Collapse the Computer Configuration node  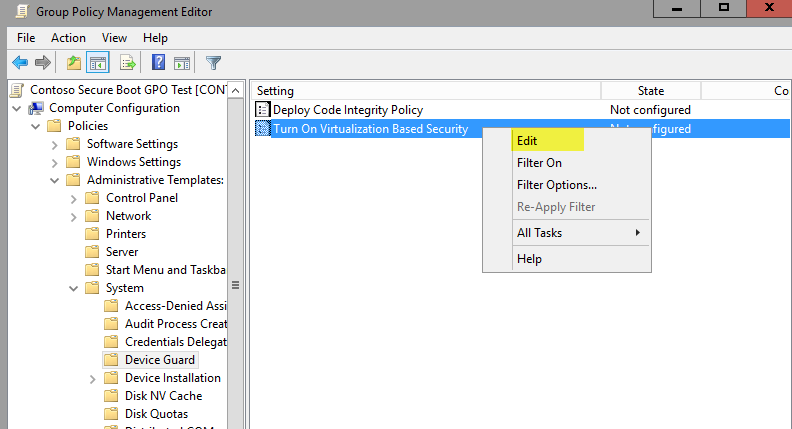coord(17,109)
